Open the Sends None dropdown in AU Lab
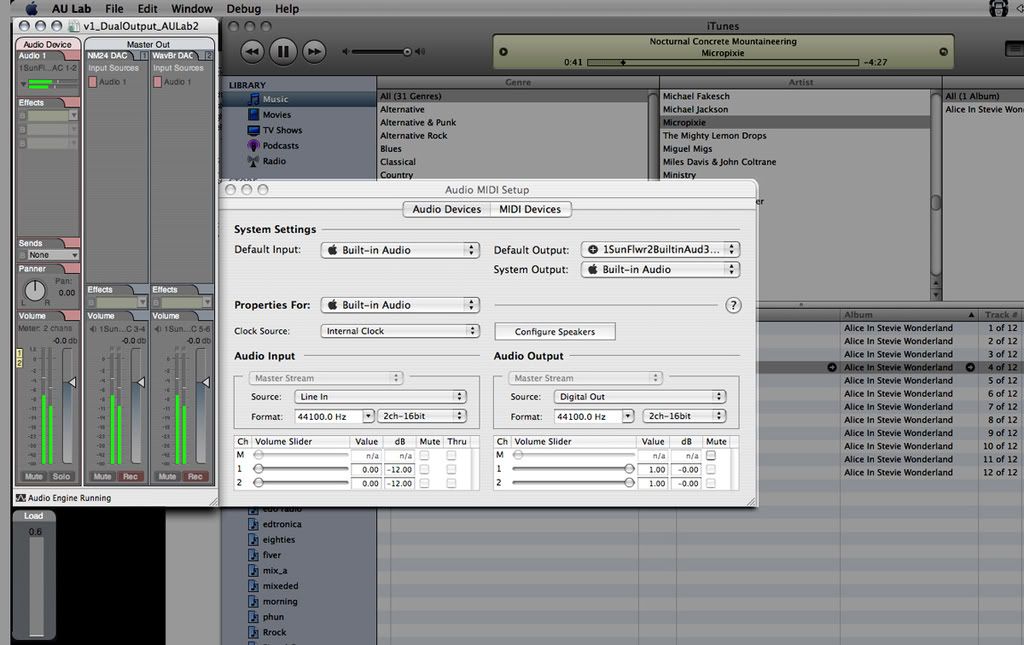Screen dimensions: 1024x645 pyautogui.click(x=53, y=255)
